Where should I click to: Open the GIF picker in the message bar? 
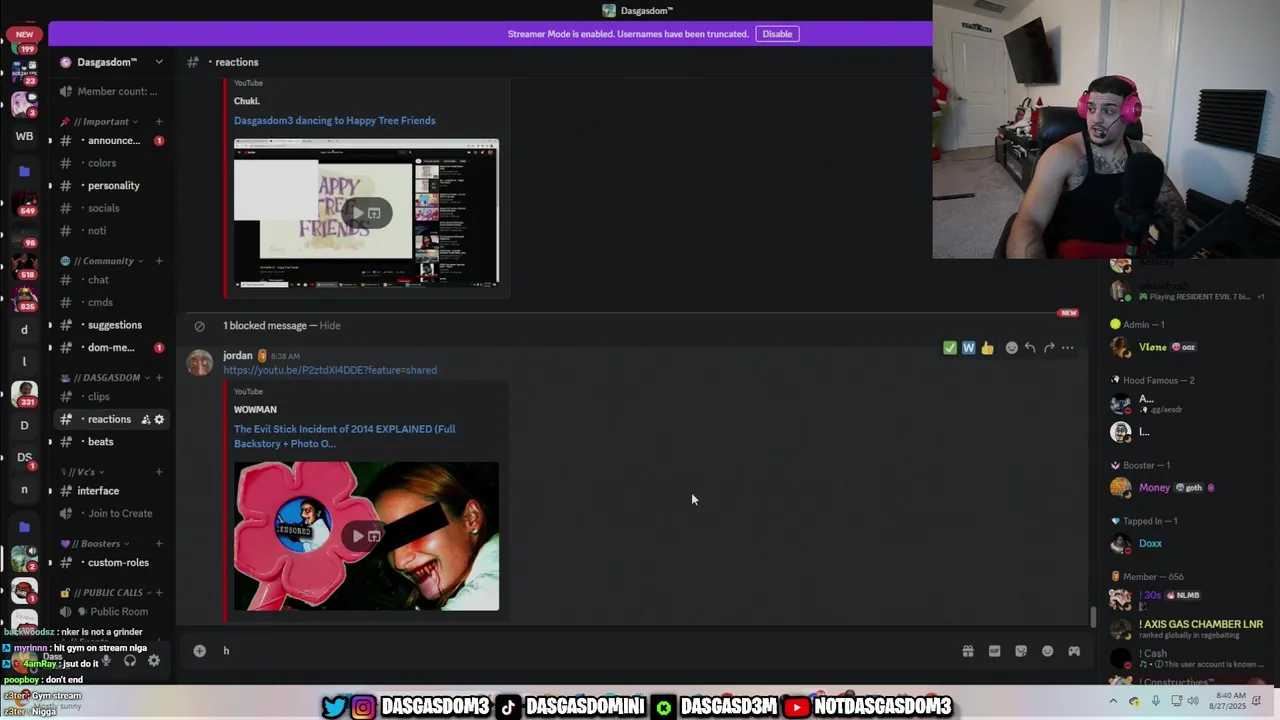tap(994, 651)
